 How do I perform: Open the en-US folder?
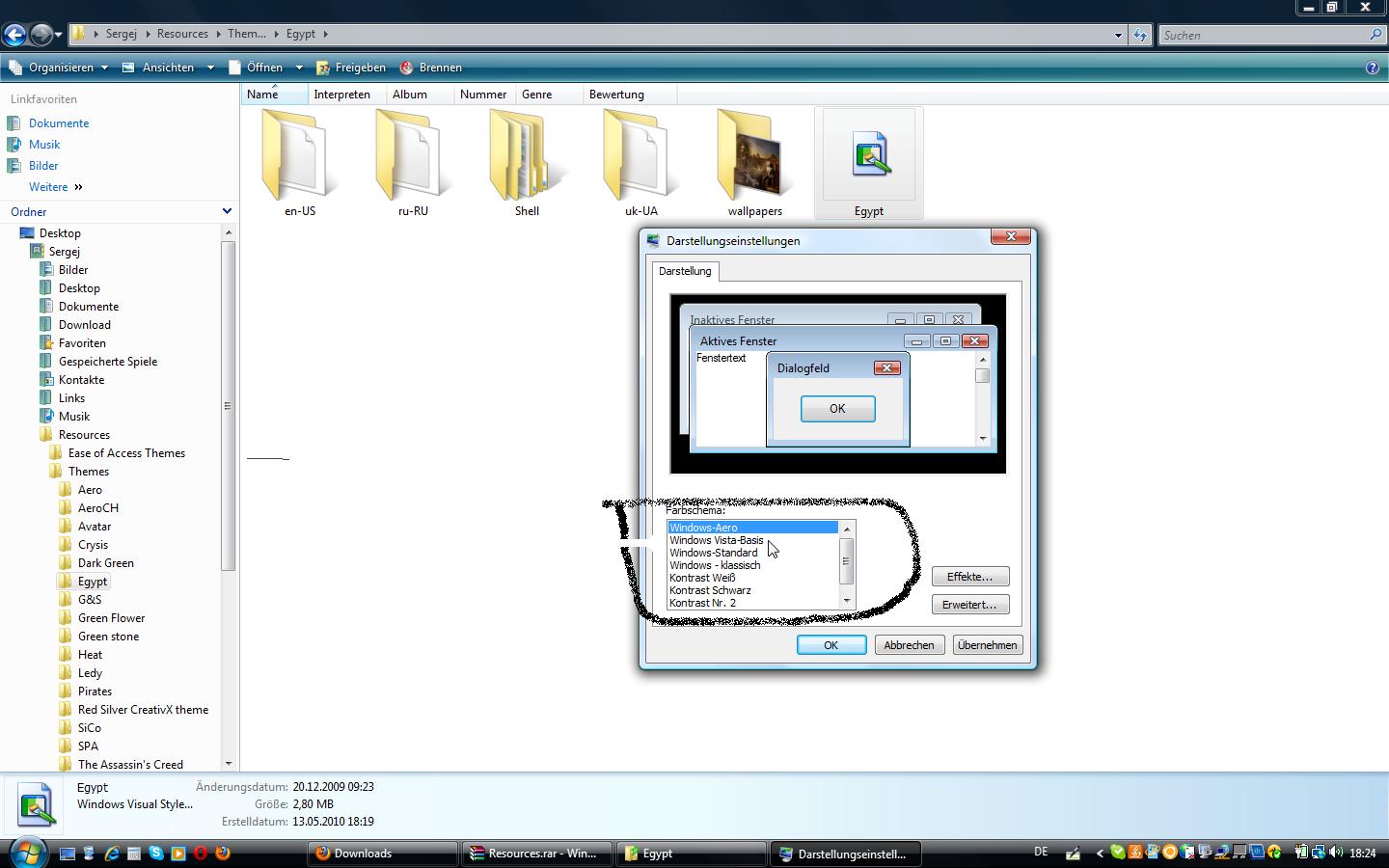(x=300, y=162)
